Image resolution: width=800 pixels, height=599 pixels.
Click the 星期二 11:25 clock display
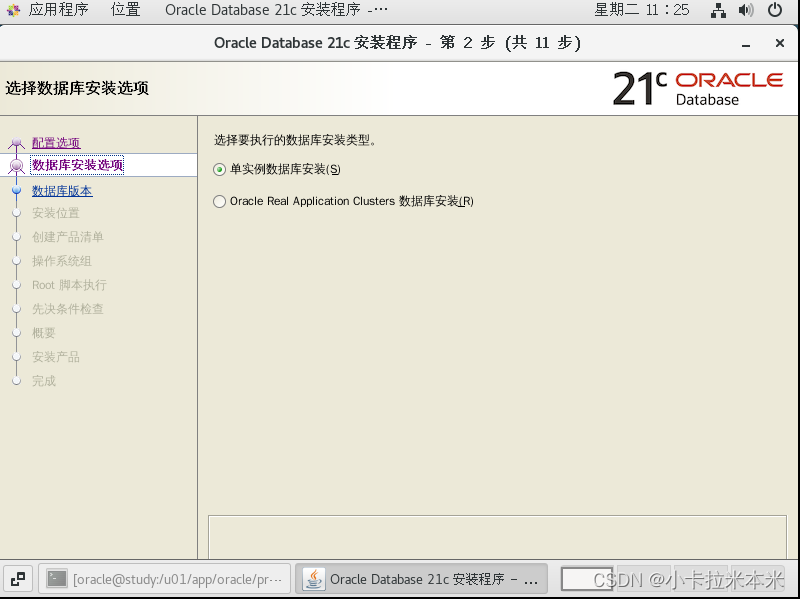pyautogui.click(x=643, y=11)
